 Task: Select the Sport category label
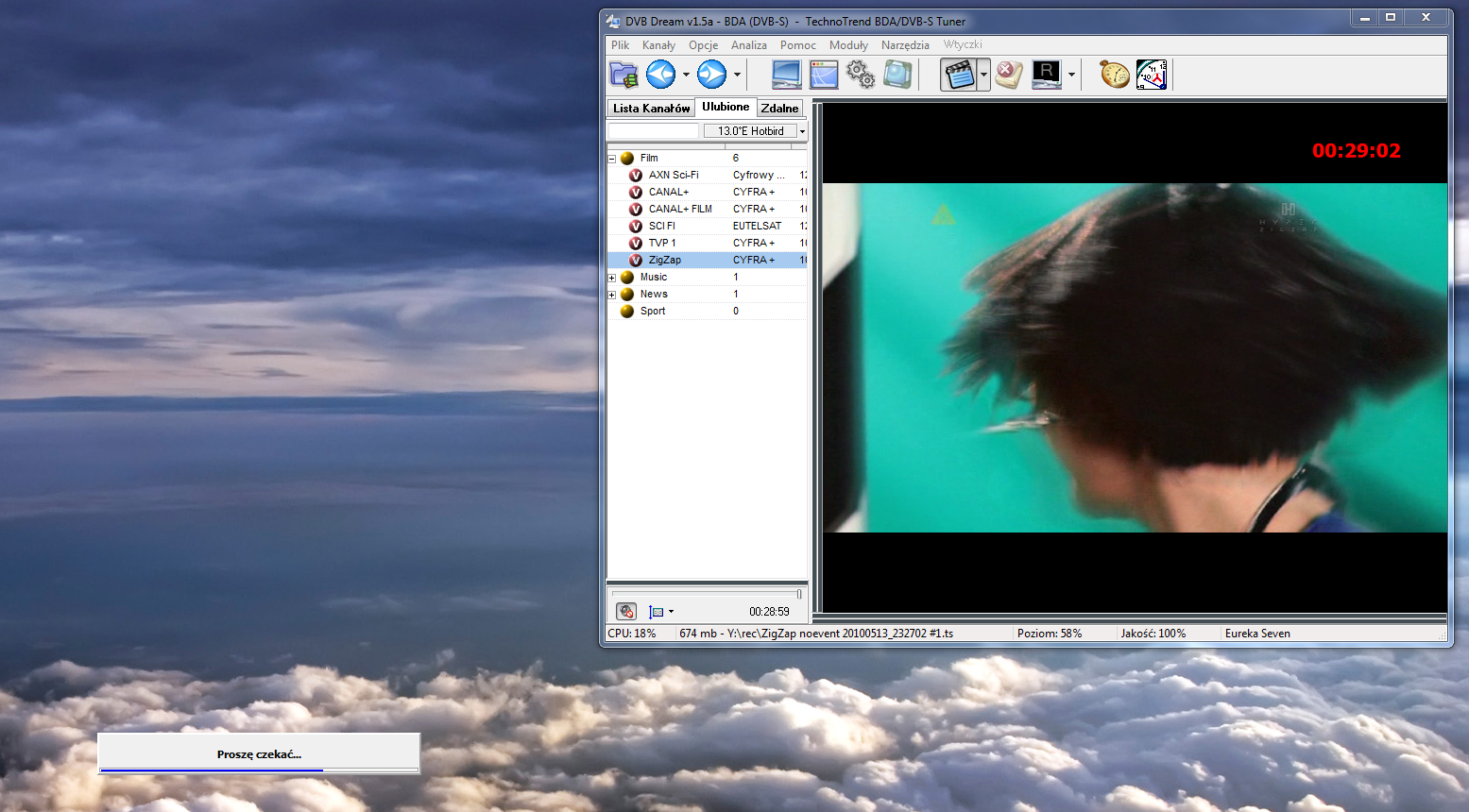(653, 311)
